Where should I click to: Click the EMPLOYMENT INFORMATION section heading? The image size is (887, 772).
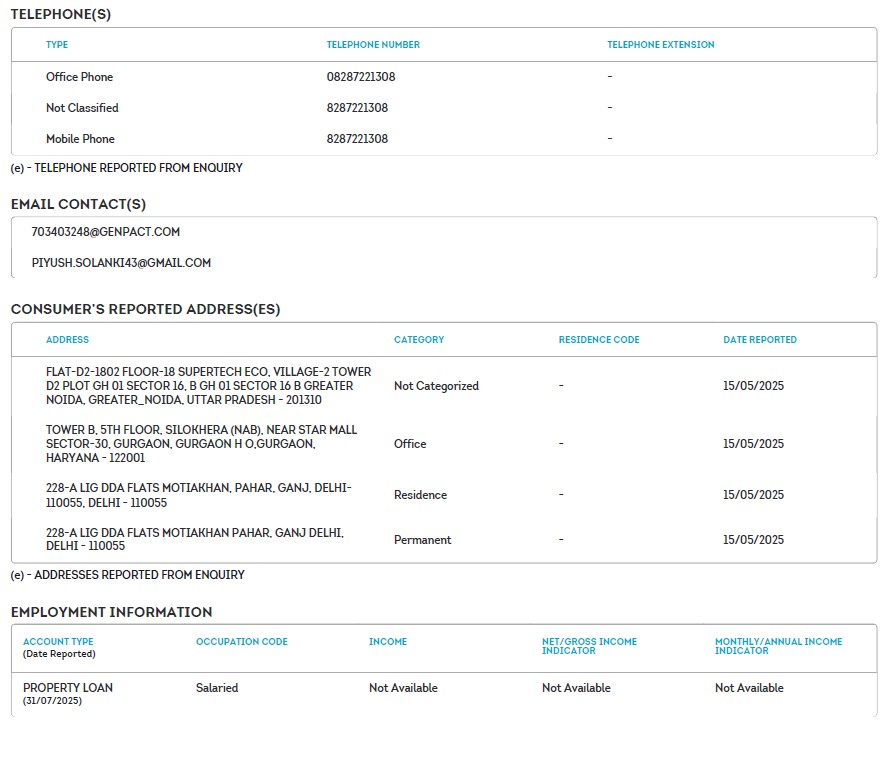pos(111,612)
